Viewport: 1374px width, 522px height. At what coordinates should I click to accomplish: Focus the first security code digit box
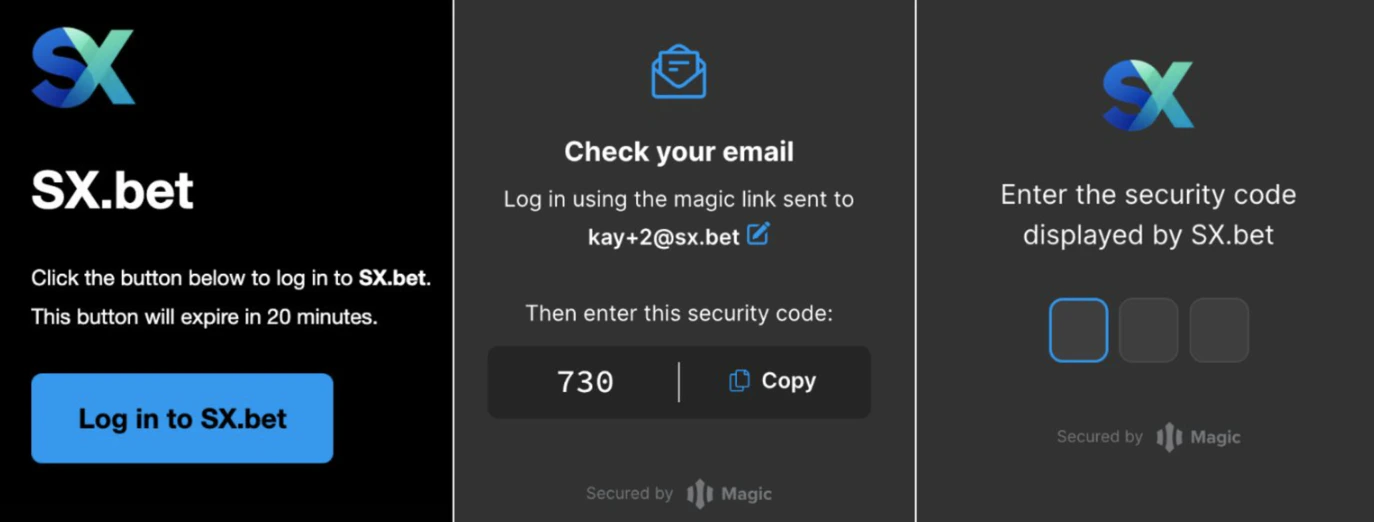point(1078,330)
